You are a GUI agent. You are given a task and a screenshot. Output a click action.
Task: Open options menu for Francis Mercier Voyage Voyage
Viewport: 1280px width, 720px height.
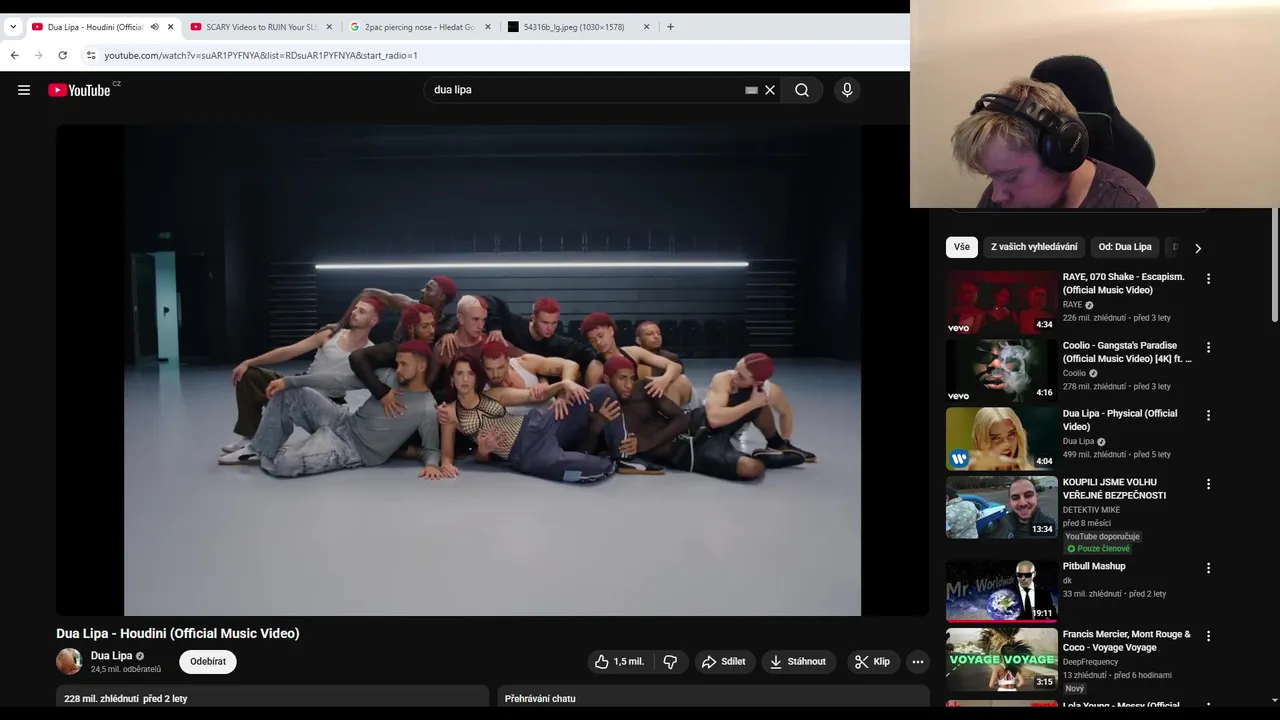(x=1208, y=636)
